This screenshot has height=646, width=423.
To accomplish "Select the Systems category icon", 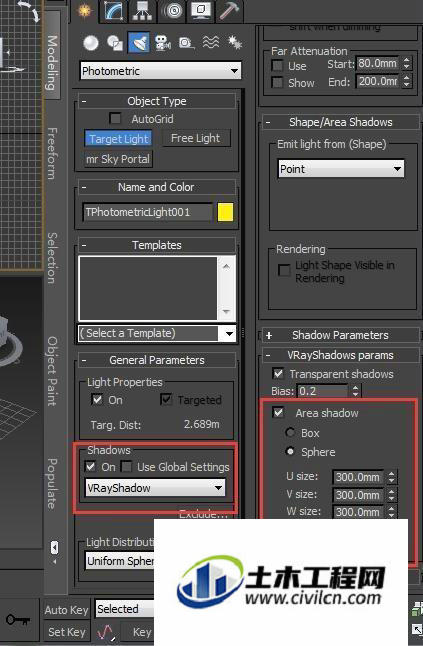I will pos(235,43).
